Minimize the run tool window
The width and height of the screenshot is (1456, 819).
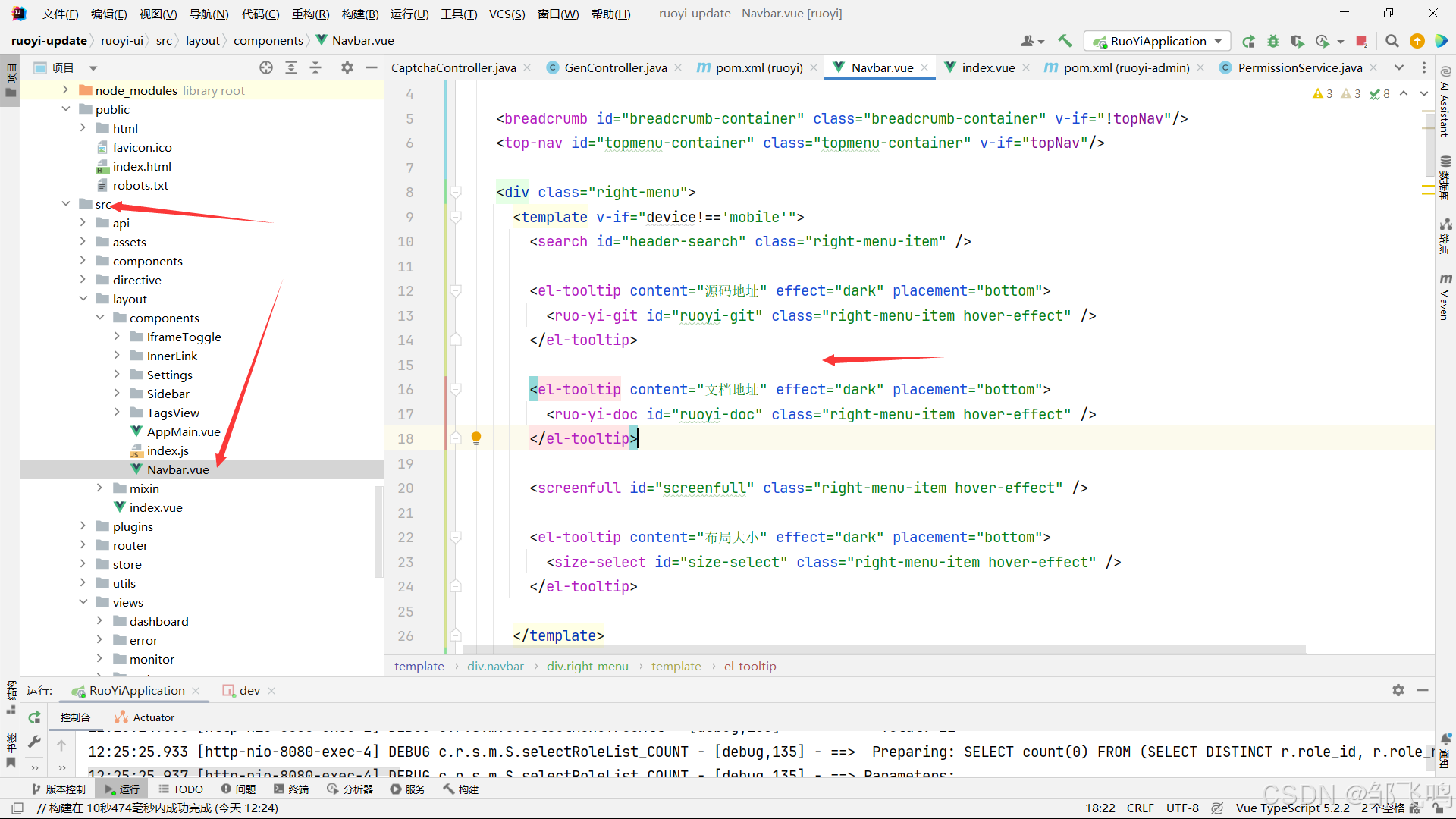[1423, 690]
